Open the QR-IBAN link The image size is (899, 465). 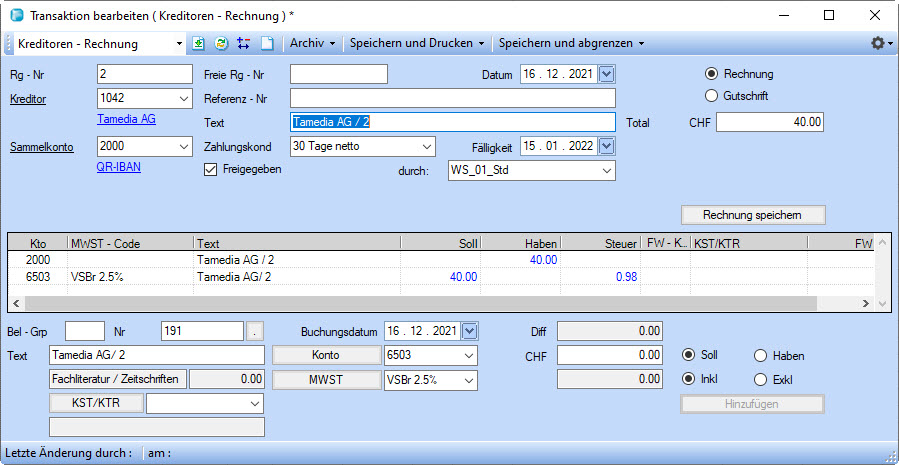click(118, 167)
